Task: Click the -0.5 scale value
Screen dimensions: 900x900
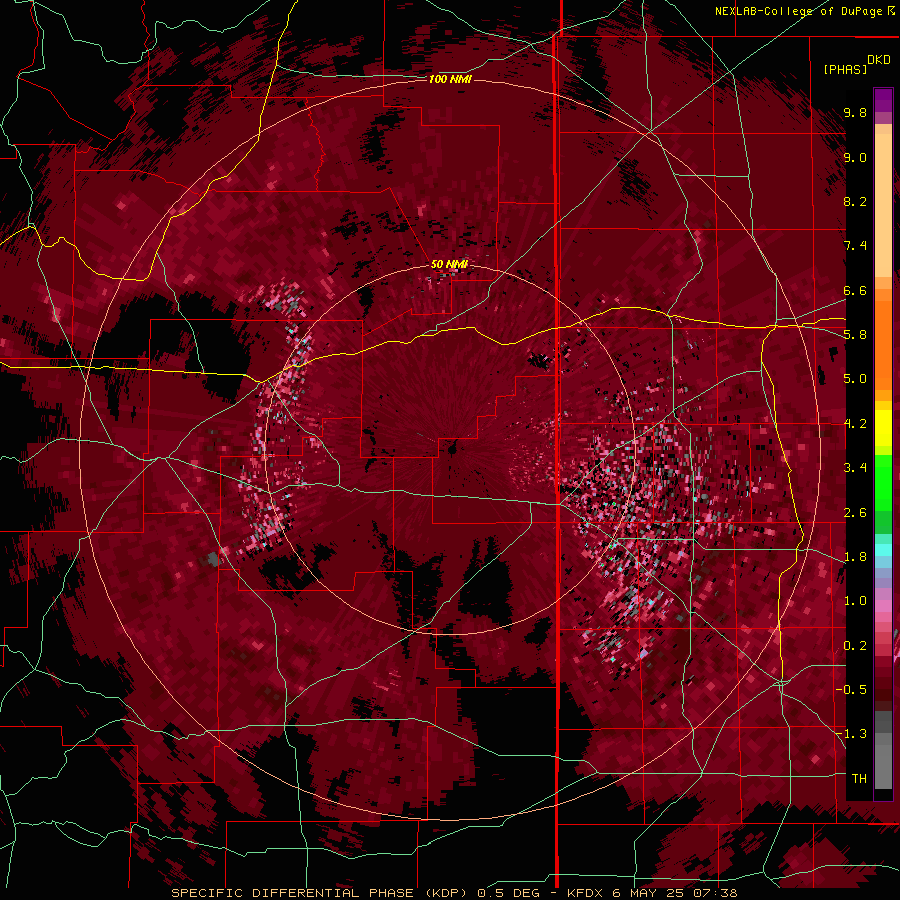Action: point(852,690)
